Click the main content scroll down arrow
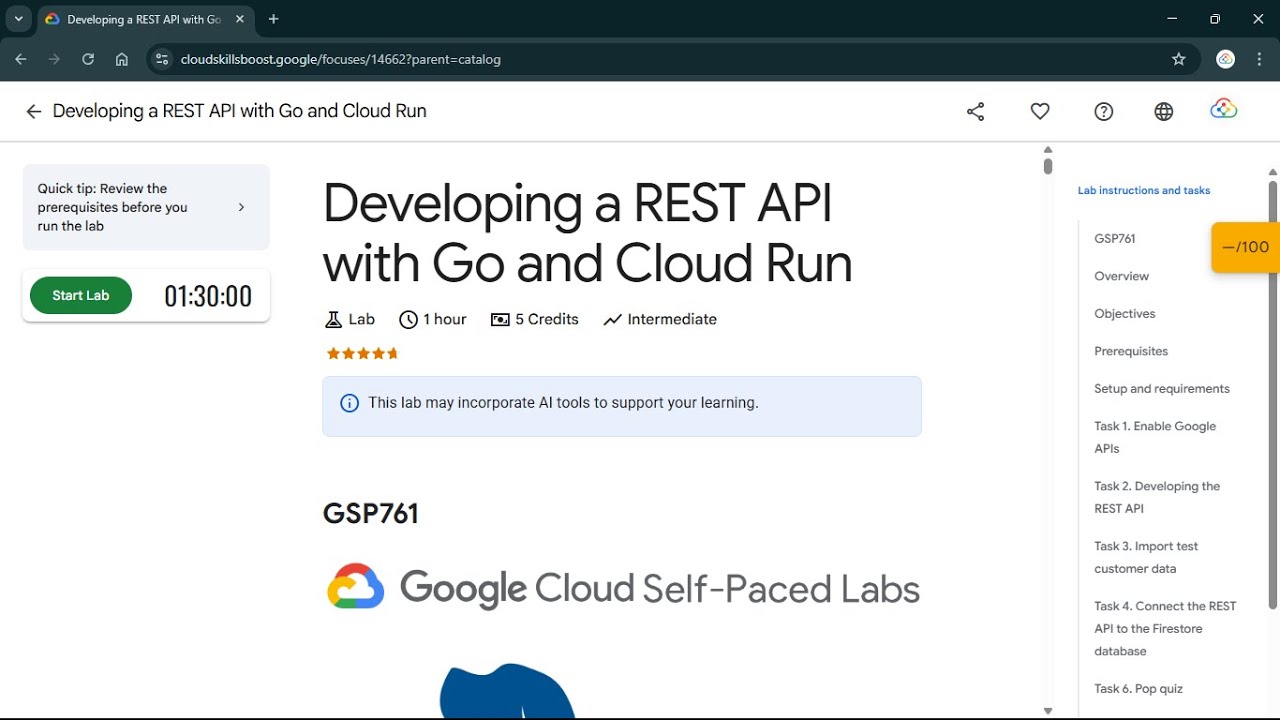This screenshot has height=720, width=1280. pyautogui.click(x=1048, y=711)
